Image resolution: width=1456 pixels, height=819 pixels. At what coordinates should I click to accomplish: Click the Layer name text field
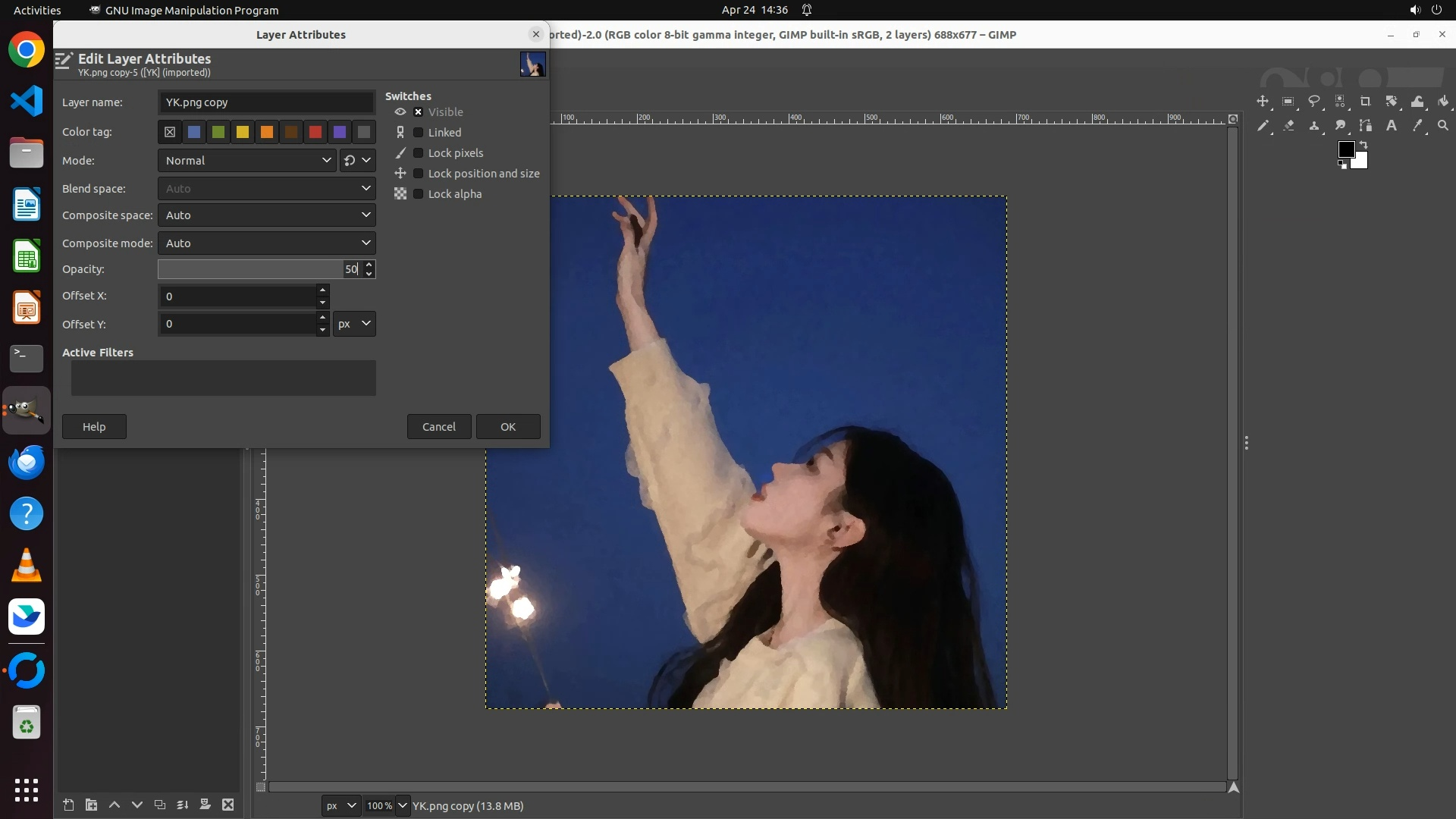point(266,102)
